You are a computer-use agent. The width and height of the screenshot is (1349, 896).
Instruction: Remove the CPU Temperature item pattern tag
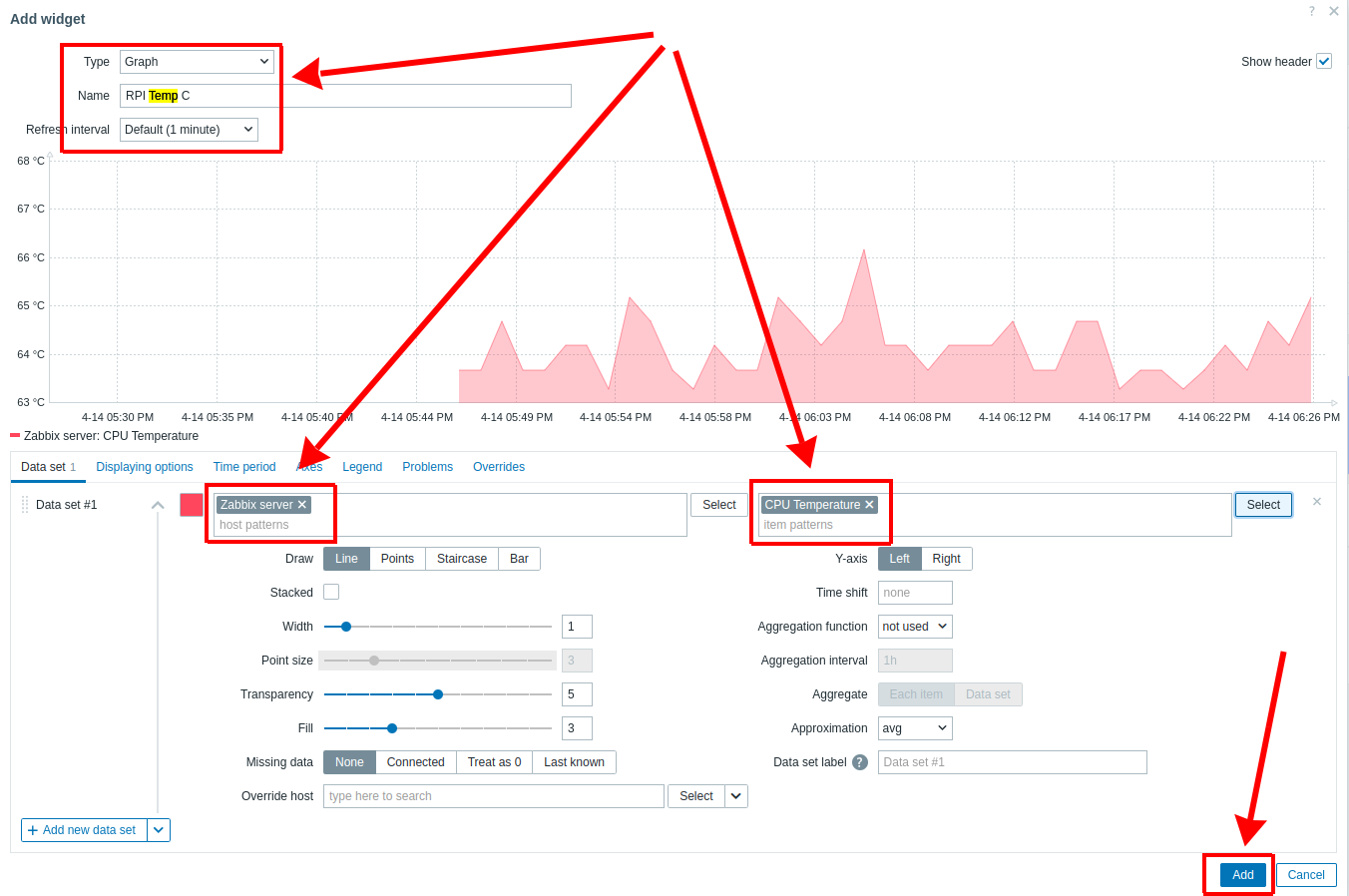coord(869,504)
